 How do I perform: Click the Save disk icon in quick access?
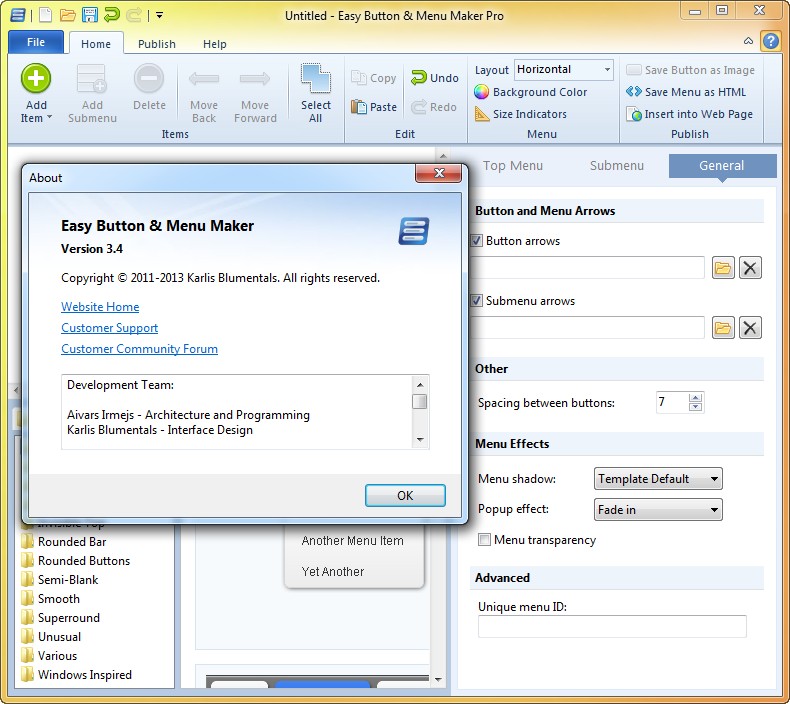click(x=90, y=15)
